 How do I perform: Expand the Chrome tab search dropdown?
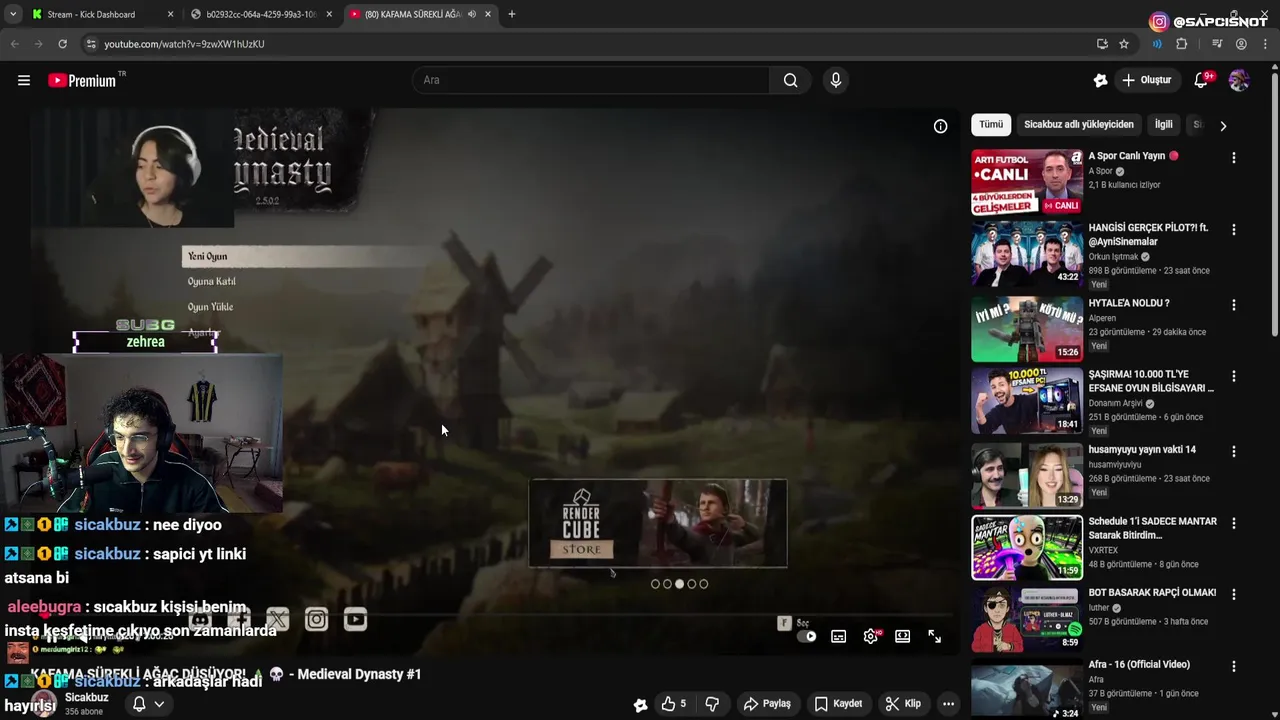[12, 14]
